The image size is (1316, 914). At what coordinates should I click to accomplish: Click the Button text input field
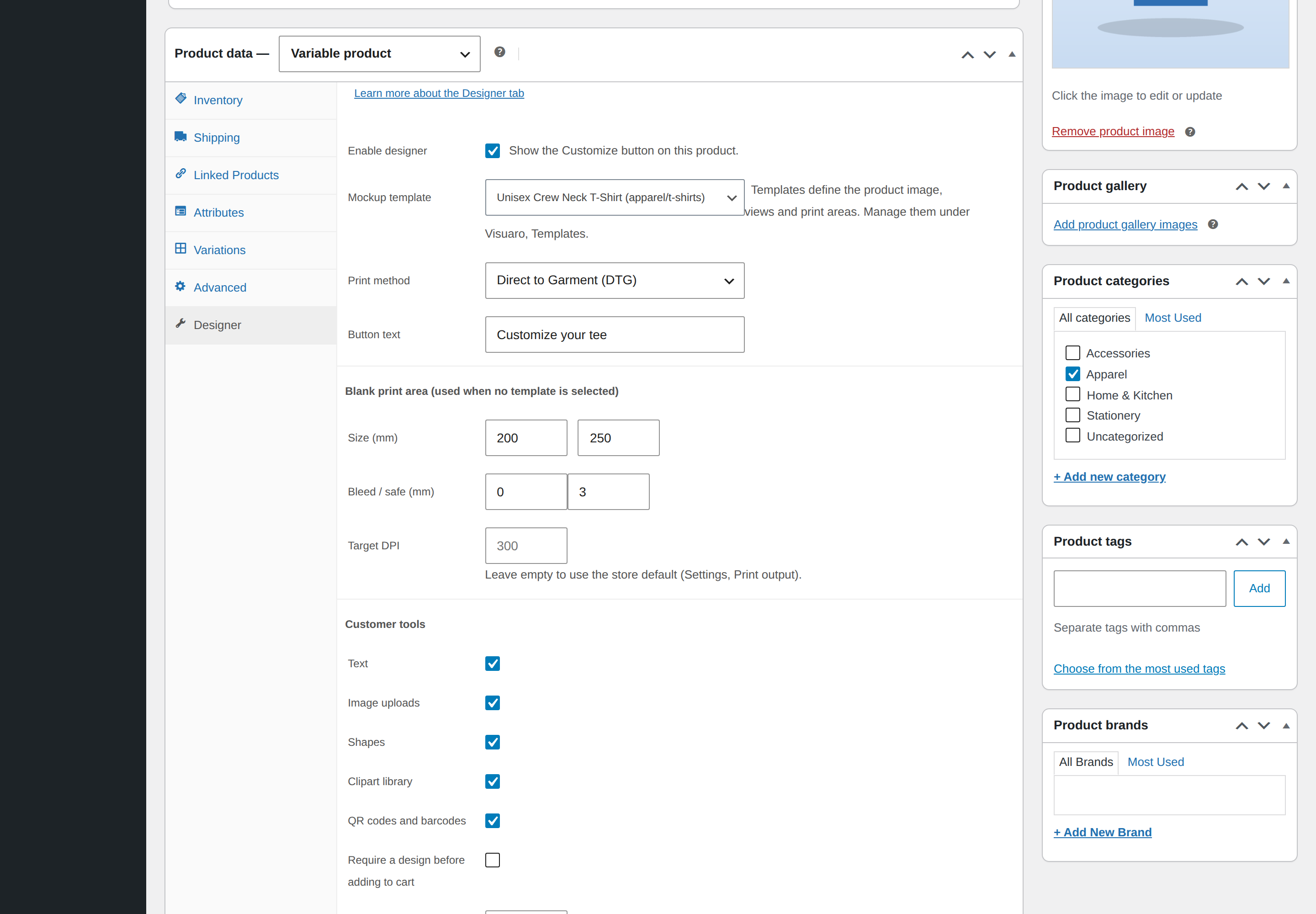[615, 335]
